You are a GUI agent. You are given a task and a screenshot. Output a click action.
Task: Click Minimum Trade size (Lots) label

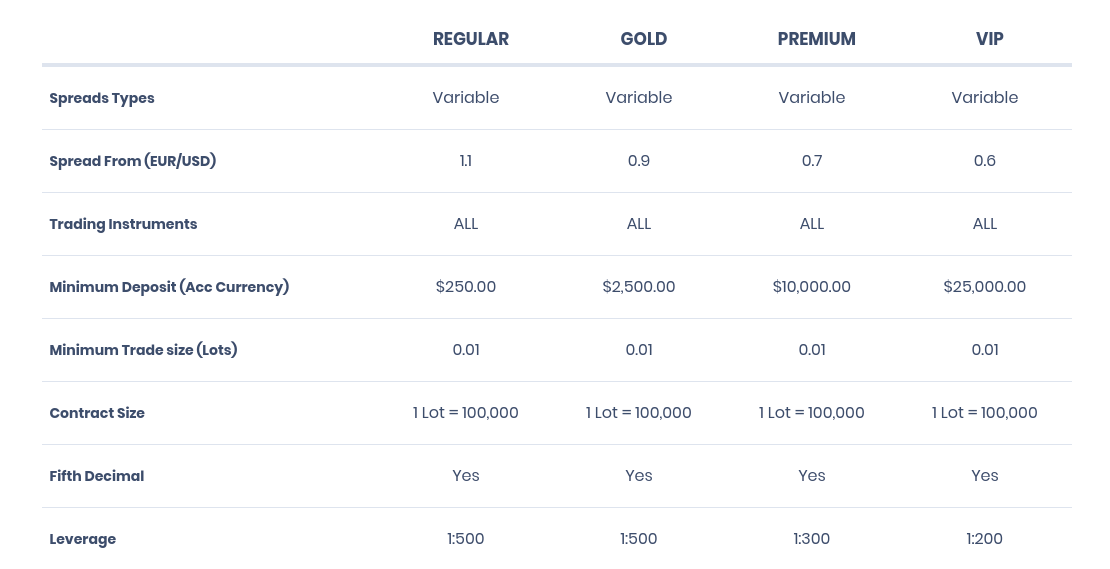[x=143, y=350]
